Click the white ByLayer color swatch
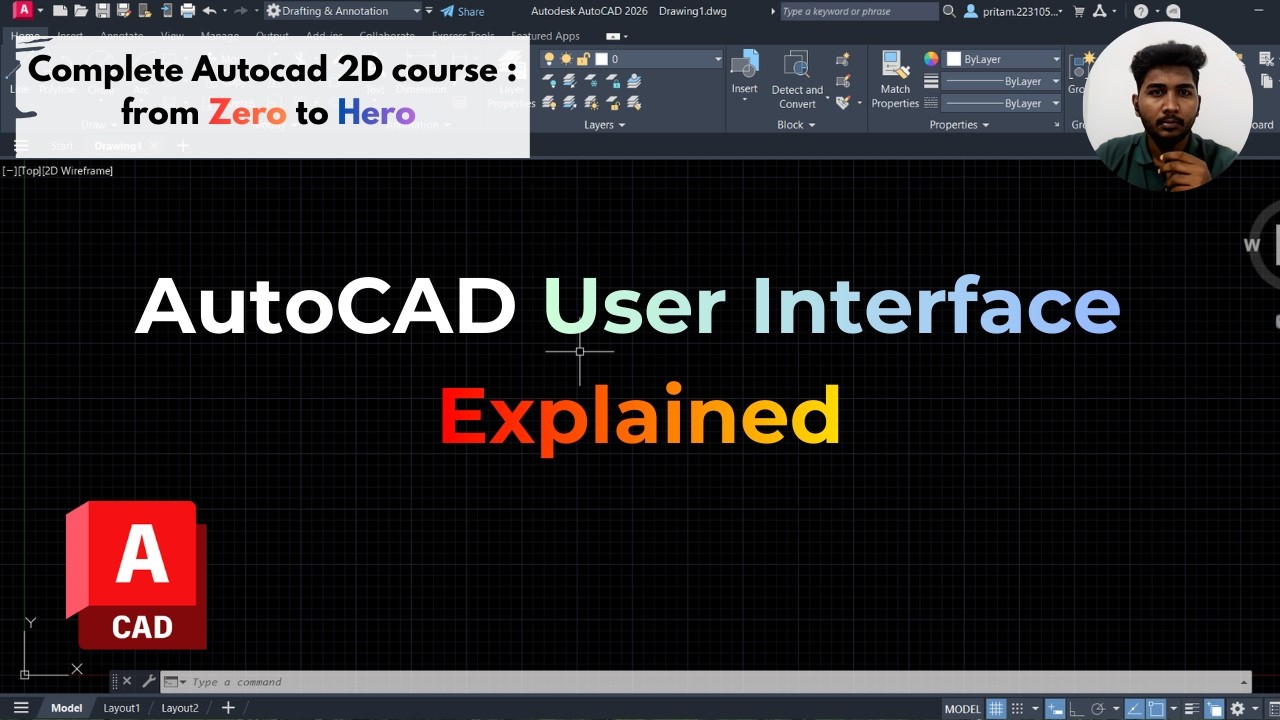The image size is (1280, 720). (954, 59)
